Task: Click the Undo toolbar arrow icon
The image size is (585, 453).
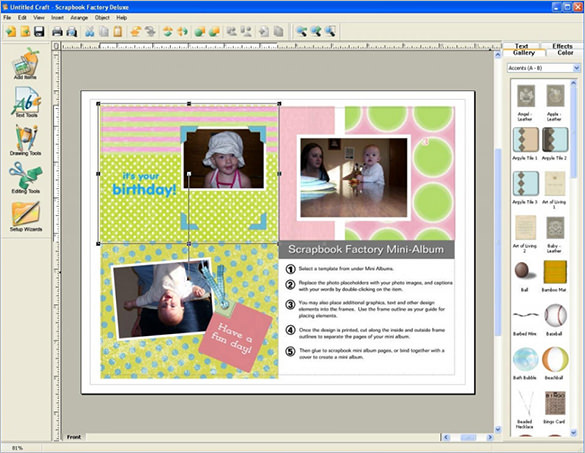Action: tap(135, 31)
